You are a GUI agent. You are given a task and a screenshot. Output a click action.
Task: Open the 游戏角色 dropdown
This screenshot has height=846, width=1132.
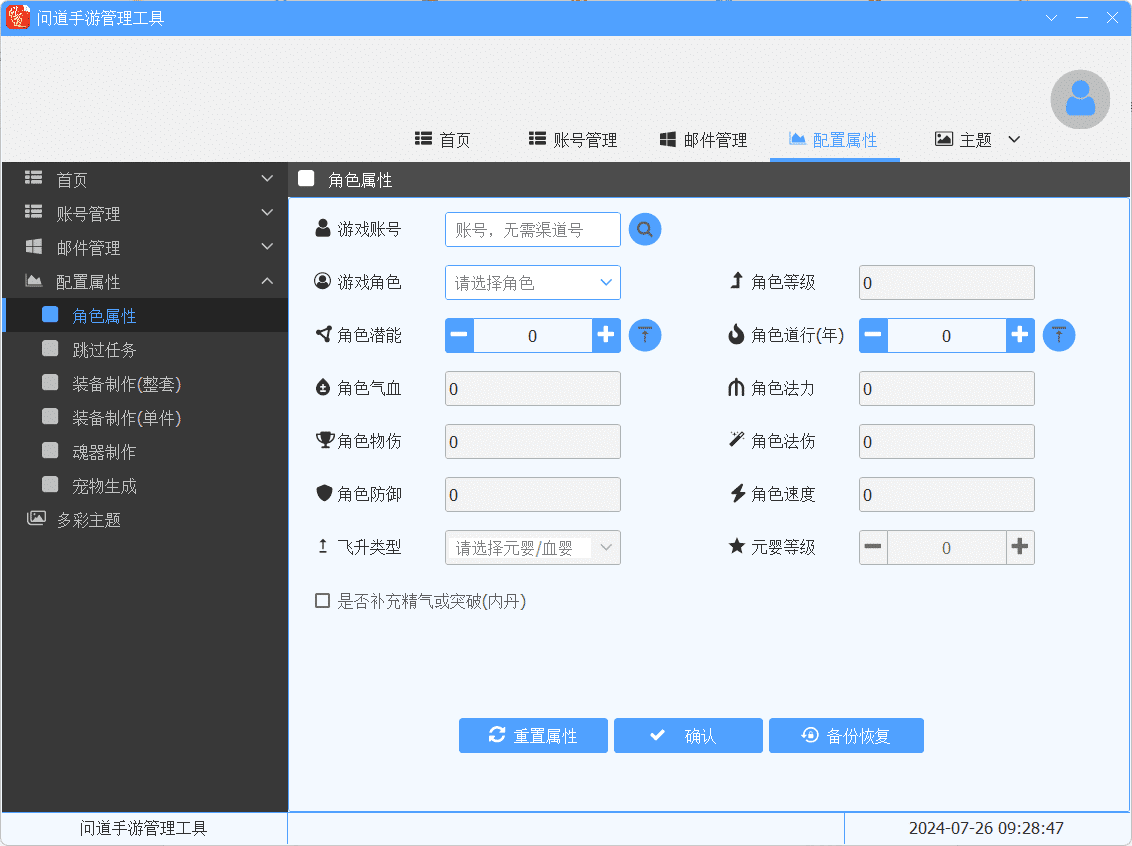(532, 283)
